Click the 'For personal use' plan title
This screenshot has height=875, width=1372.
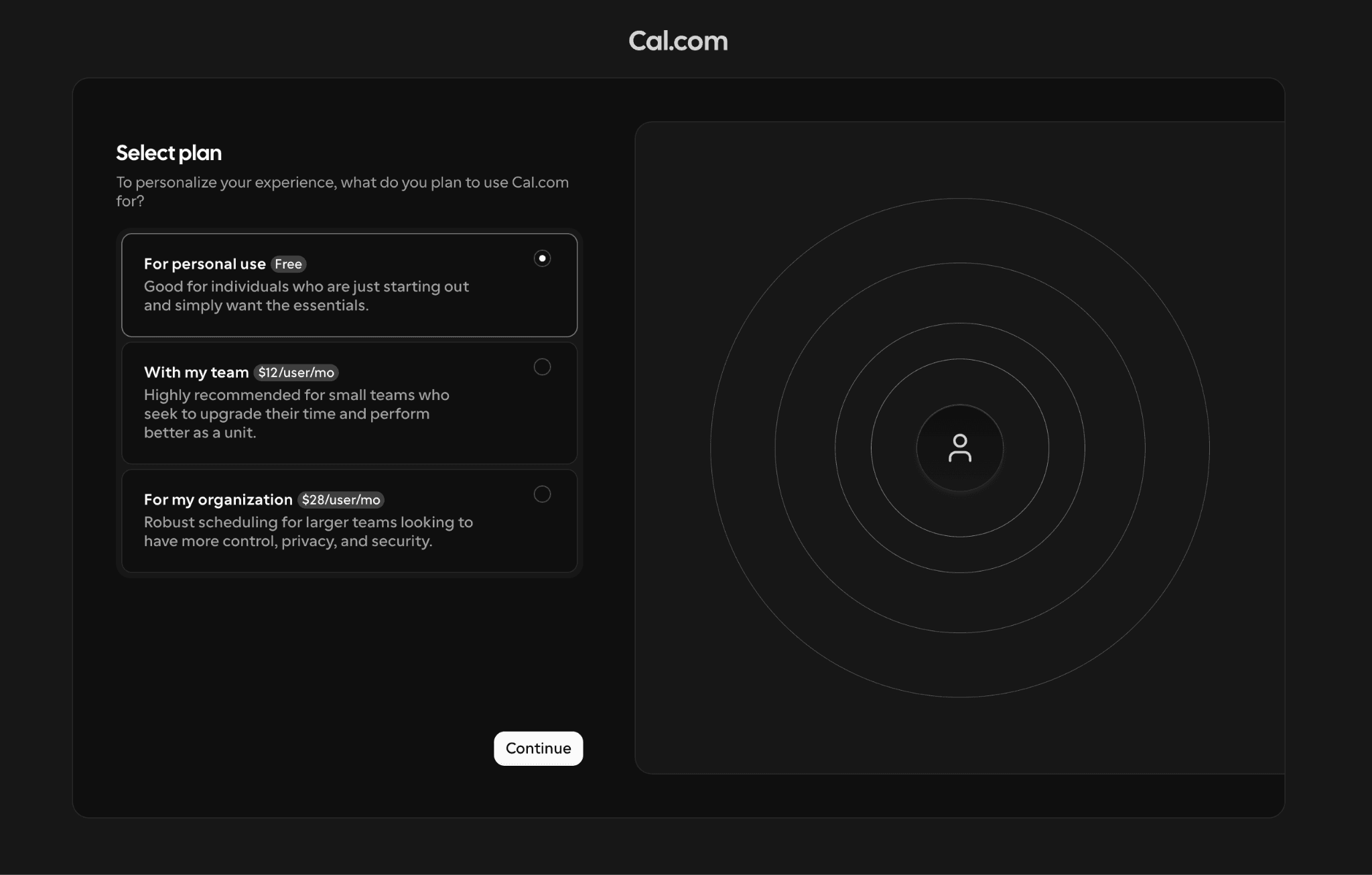[x=204, y=264]
